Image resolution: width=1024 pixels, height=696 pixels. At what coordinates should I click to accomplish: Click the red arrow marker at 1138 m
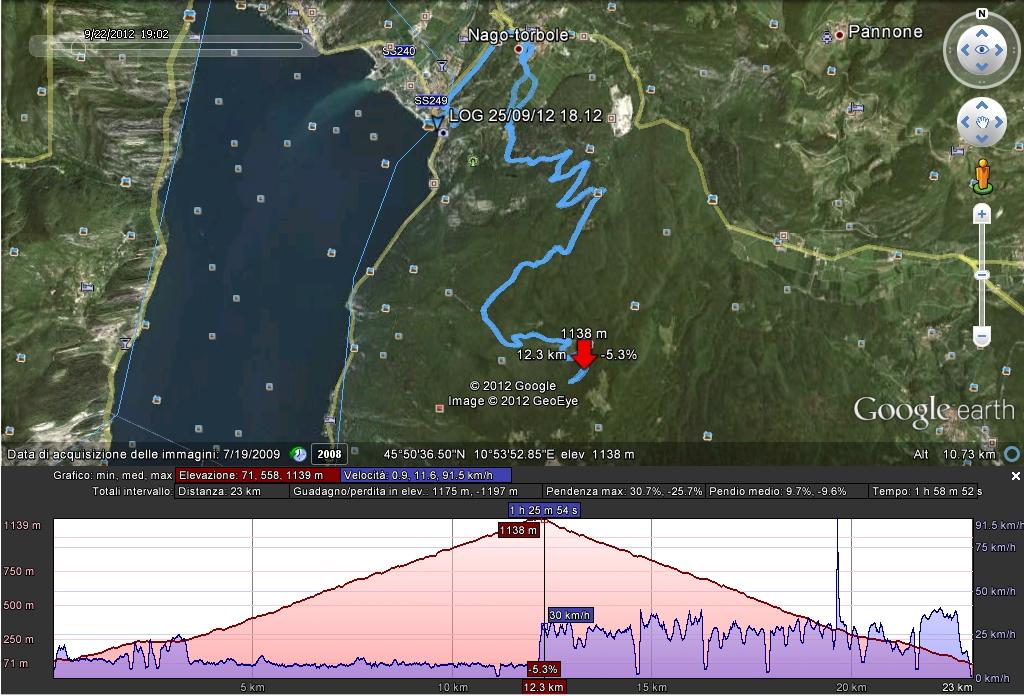(585, 355)
